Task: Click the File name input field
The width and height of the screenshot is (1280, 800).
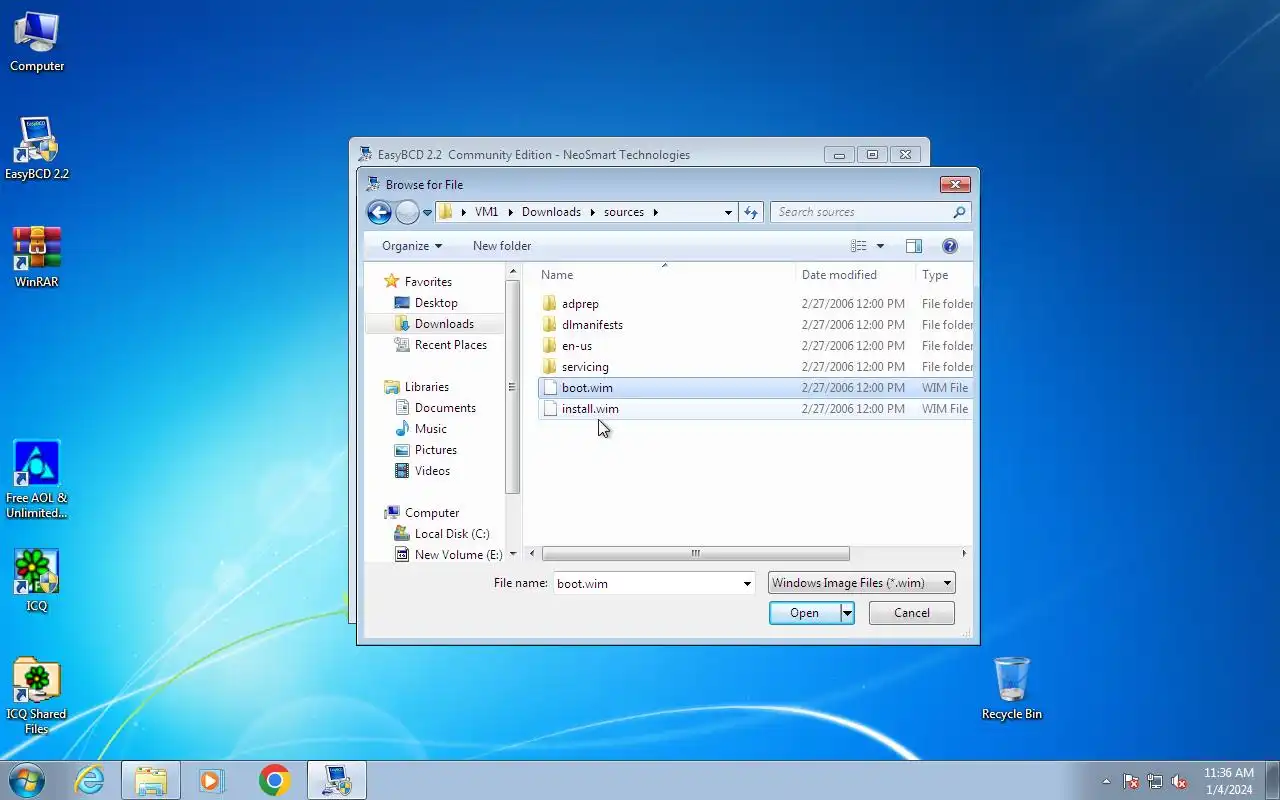Action: tap(646, 583)
